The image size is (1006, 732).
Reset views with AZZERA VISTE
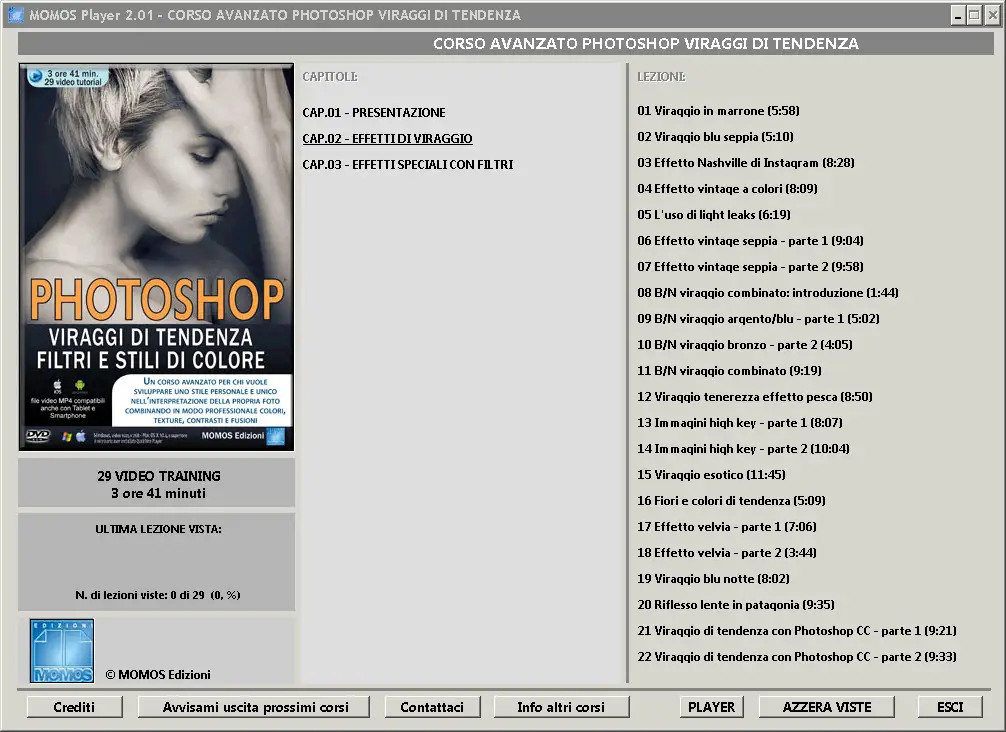[826, 707]
